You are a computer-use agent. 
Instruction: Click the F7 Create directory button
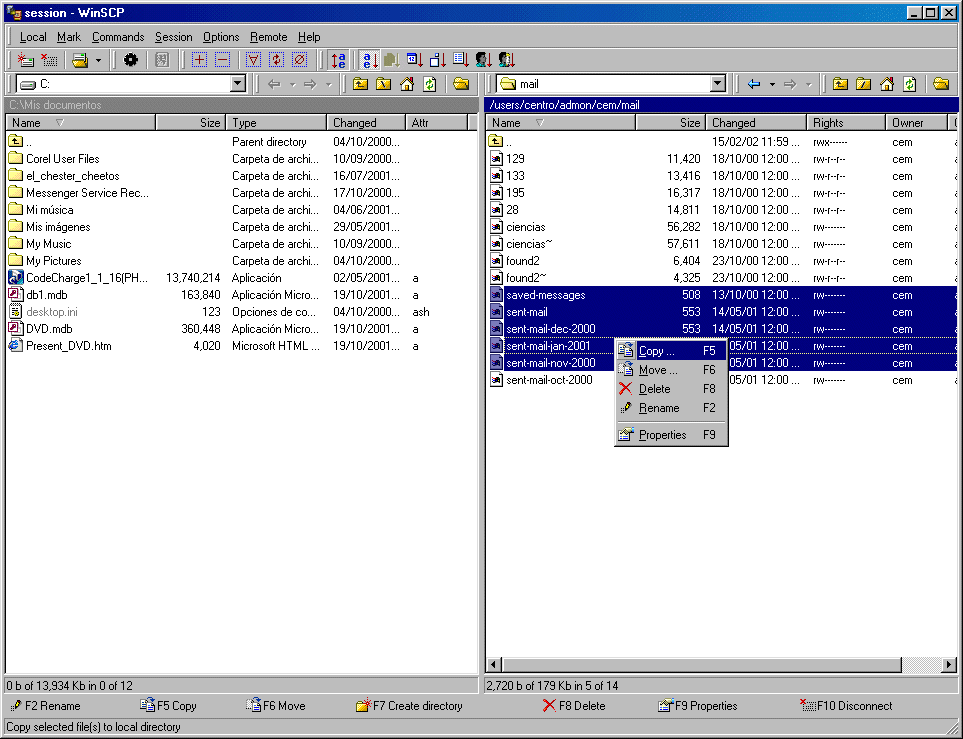point(409,706)
